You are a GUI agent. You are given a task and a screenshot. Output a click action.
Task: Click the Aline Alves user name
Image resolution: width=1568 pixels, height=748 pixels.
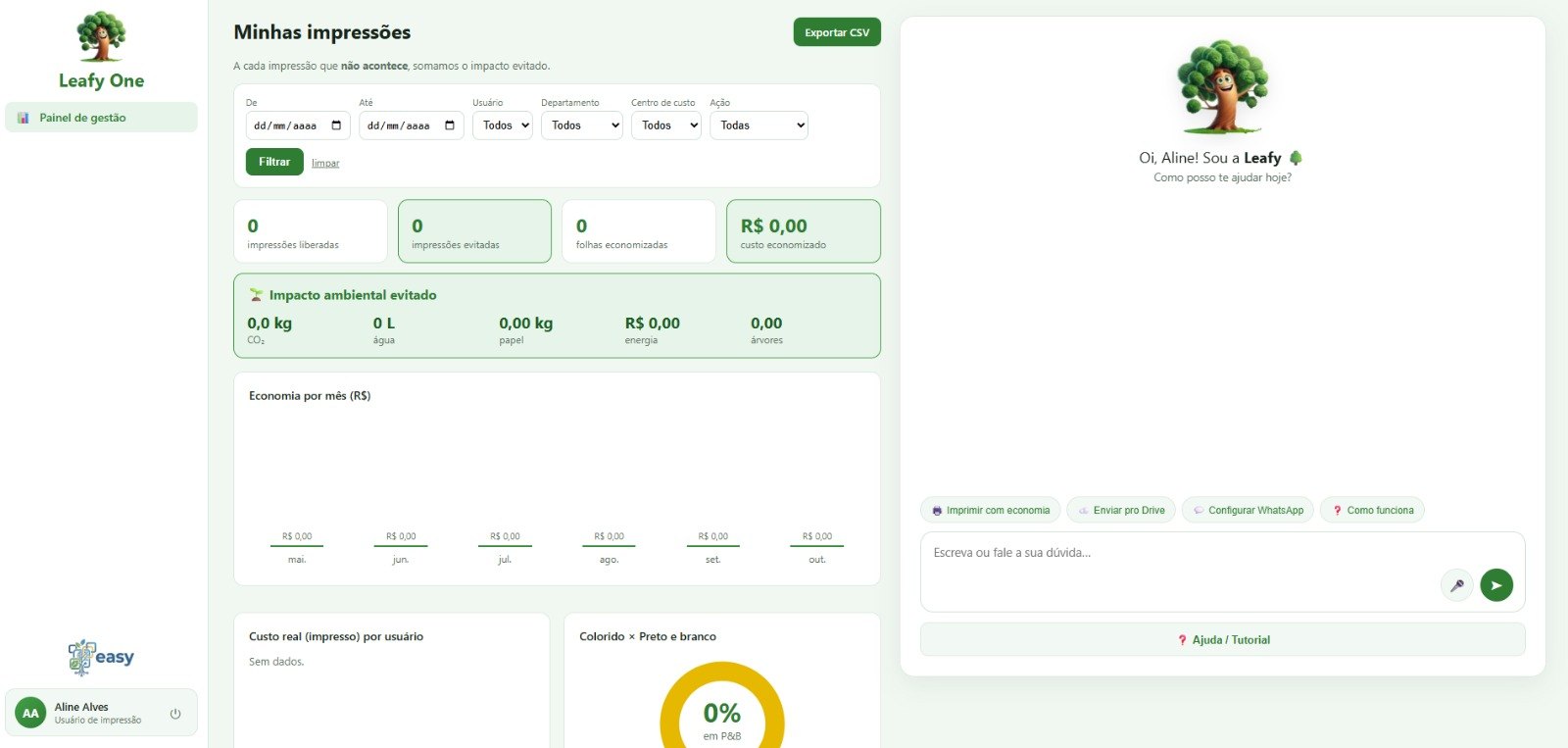coord(81,707)
